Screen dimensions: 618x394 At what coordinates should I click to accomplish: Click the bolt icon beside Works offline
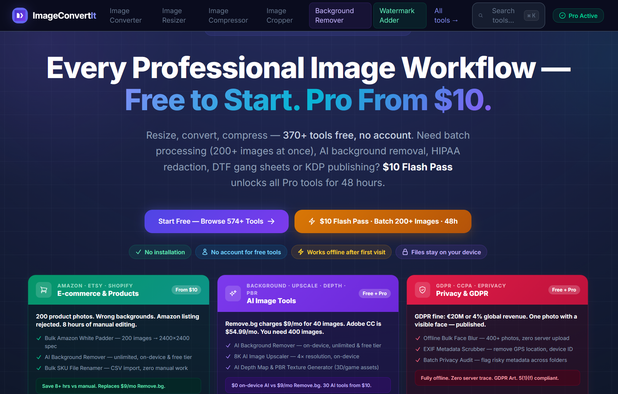click(x=301, y=252)
